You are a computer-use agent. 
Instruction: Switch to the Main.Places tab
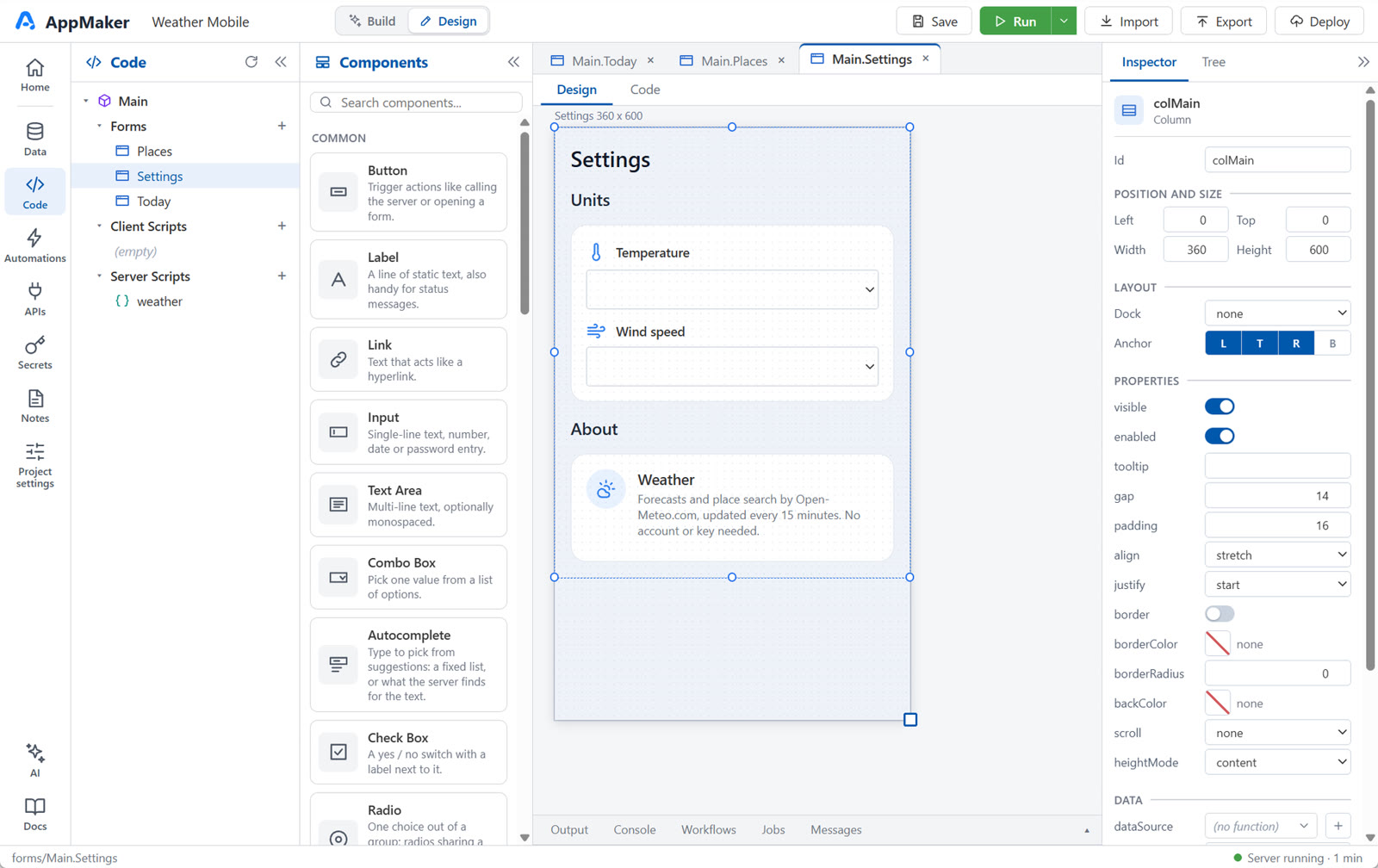click(x=734, y=60)
